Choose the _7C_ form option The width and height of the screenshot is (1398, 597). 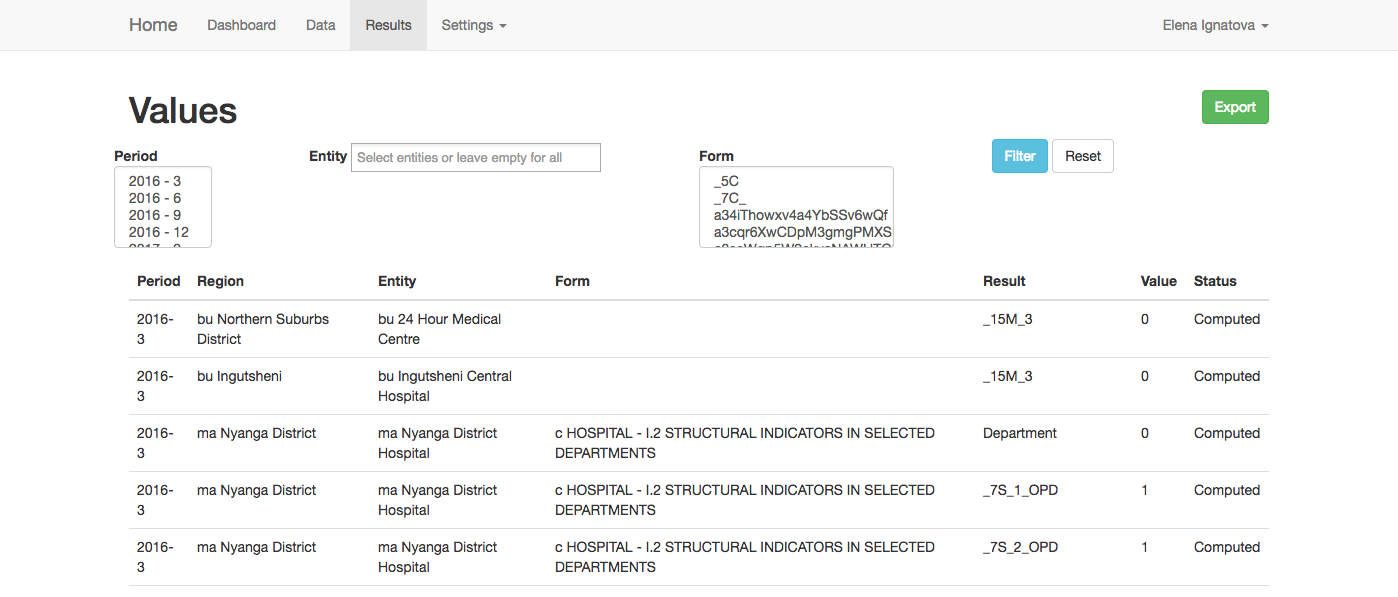coord(729,198)
